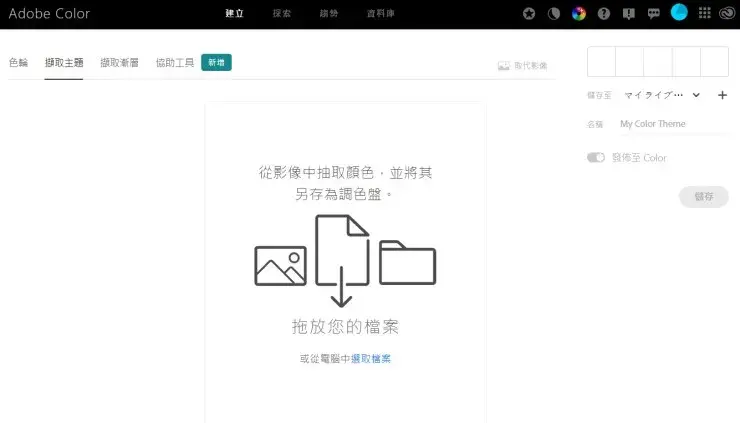The width and height of the screenshot is (740, 423).
Task: Click the Adobe Color logo
Action: (49, 14)
